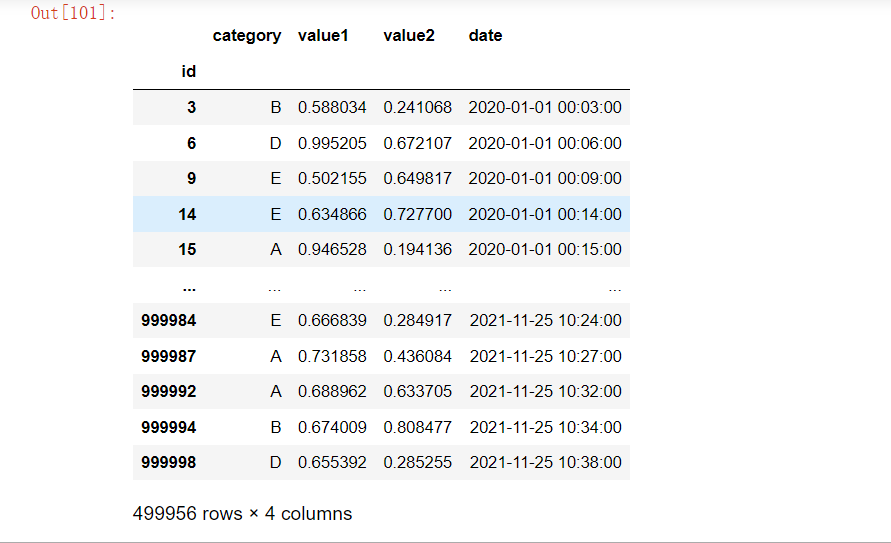Click value2 cell 0.633705
891x543 pixels.
coord(418,391)
